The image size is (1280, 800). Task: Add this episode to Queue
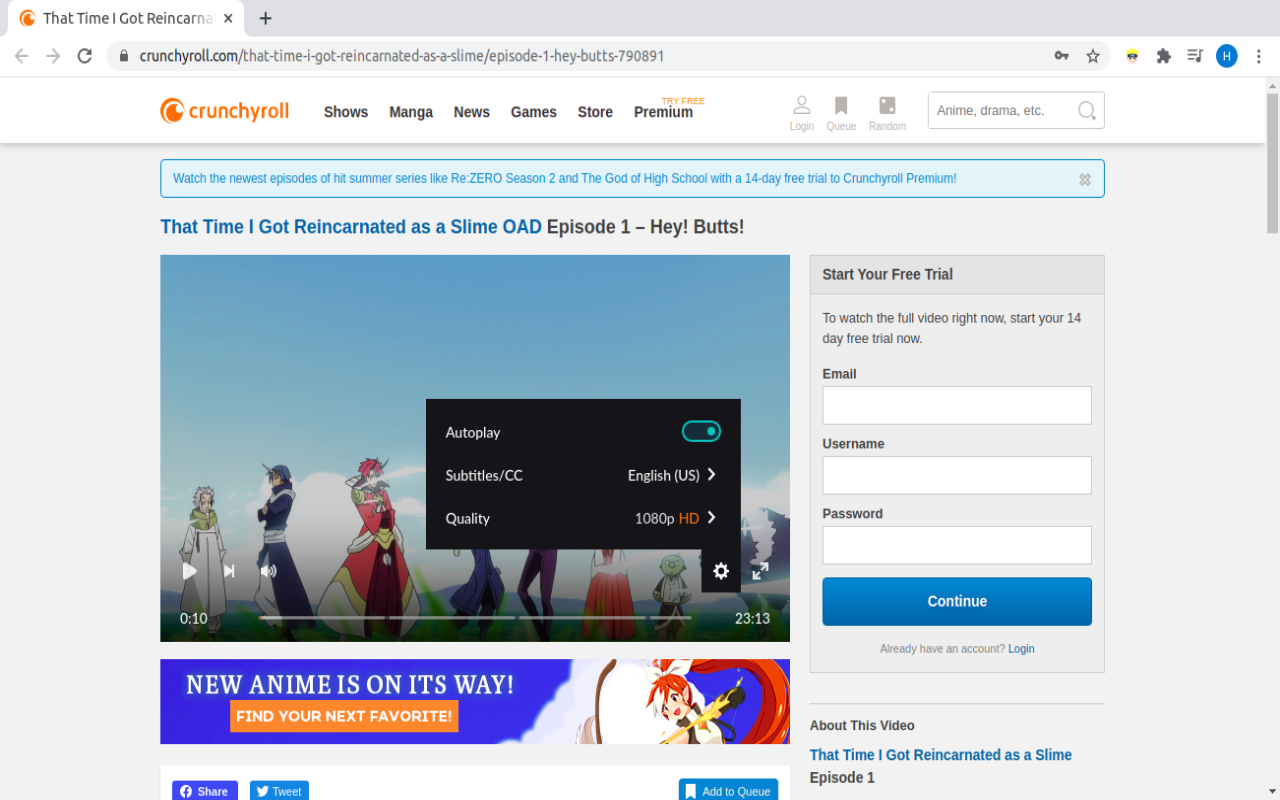729,791
